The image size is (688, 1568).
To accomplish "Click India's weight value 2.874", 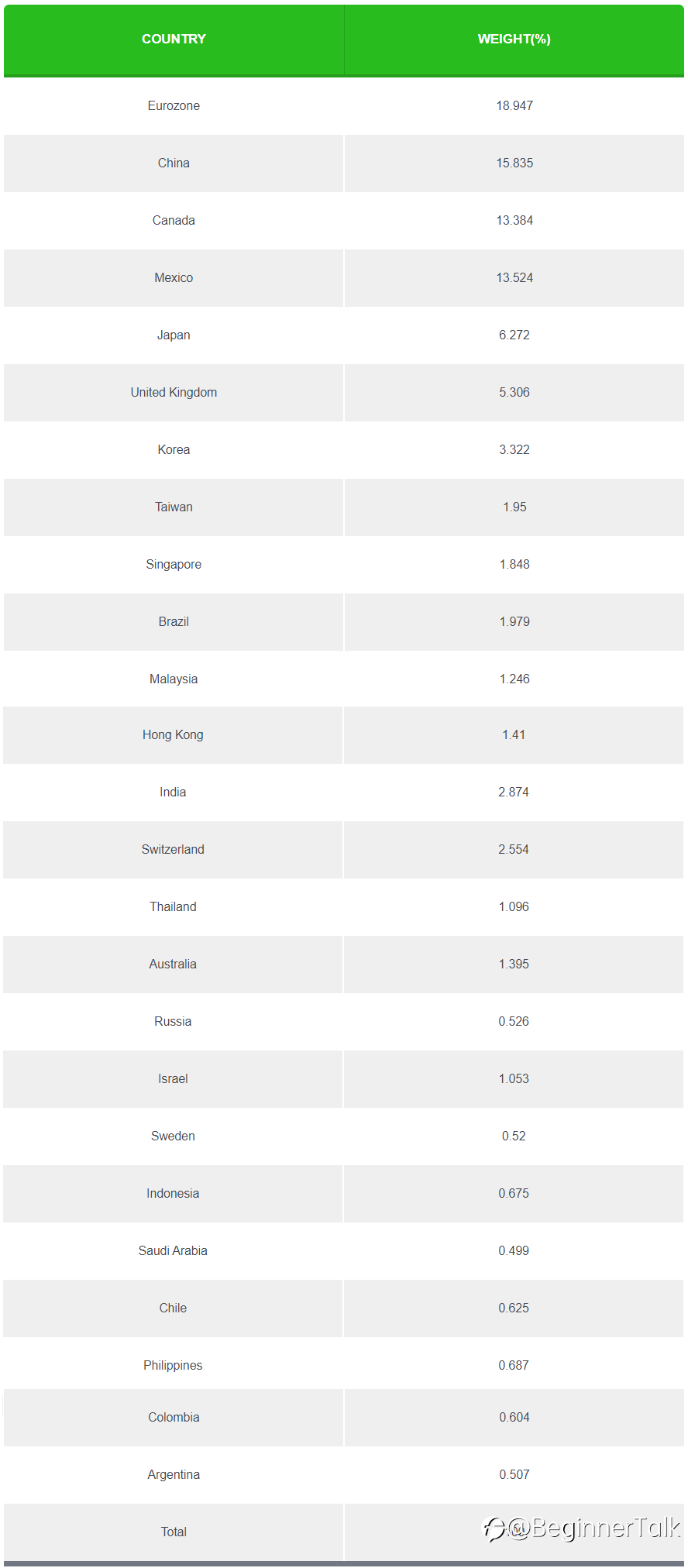I will tap(514, 792).
